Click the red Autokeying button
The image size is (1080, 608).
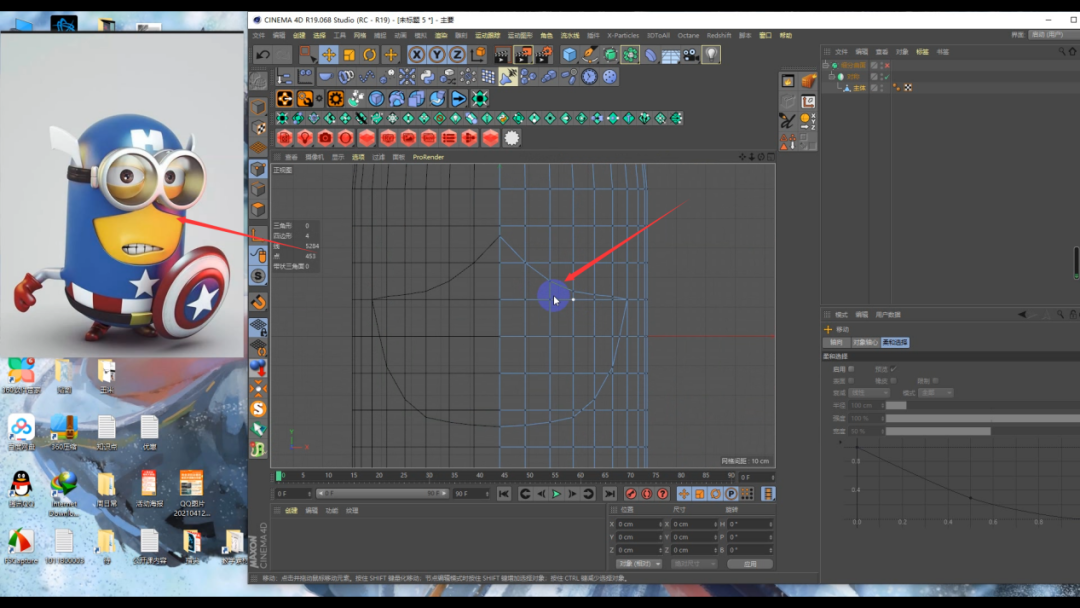(646, 494)
